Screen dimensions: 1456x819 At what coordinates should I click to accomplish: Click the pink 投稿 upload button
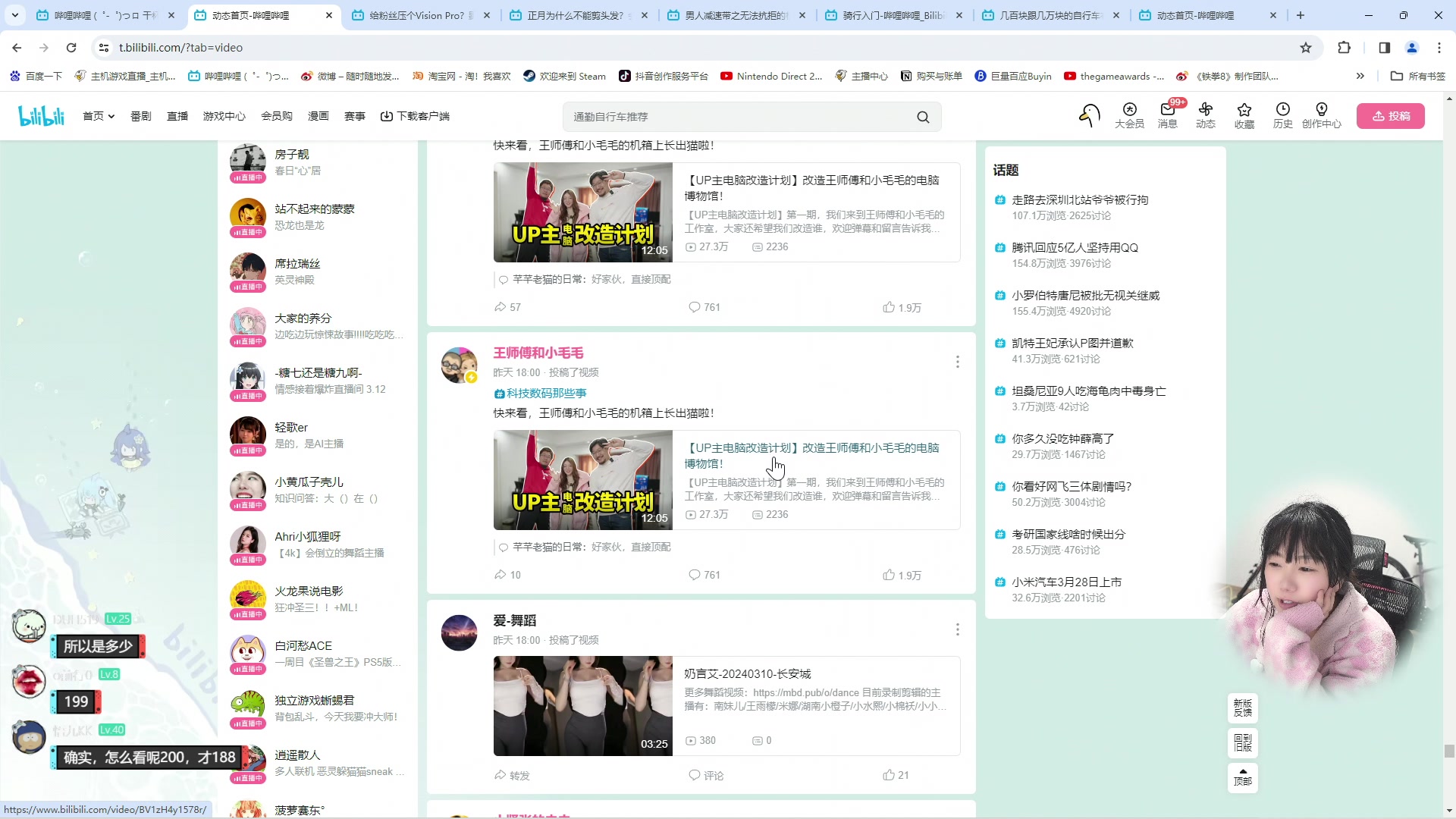pos(1390,116)
